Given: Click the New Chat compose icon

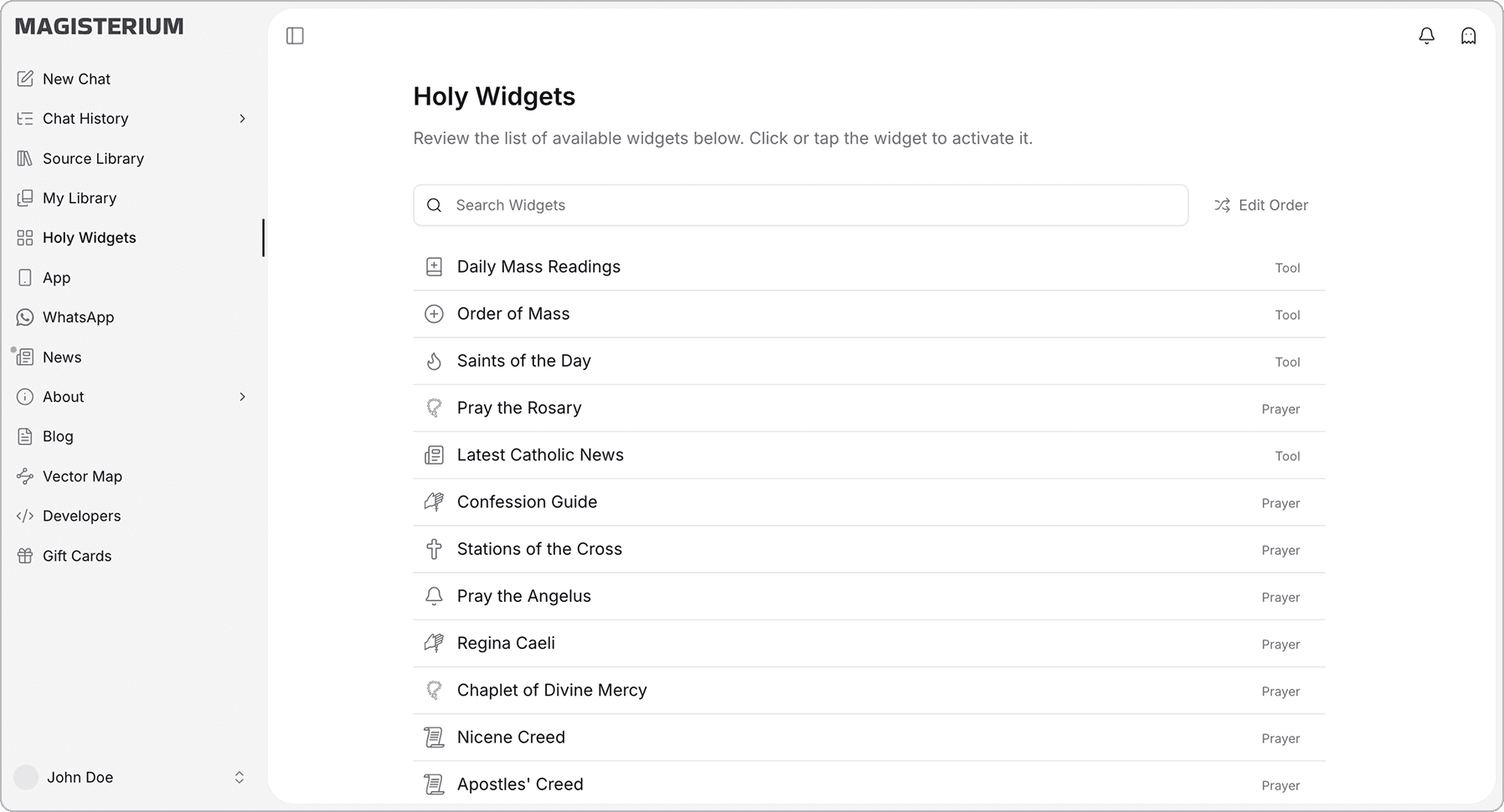Looking at the screenshot, I should pos(25,79).
